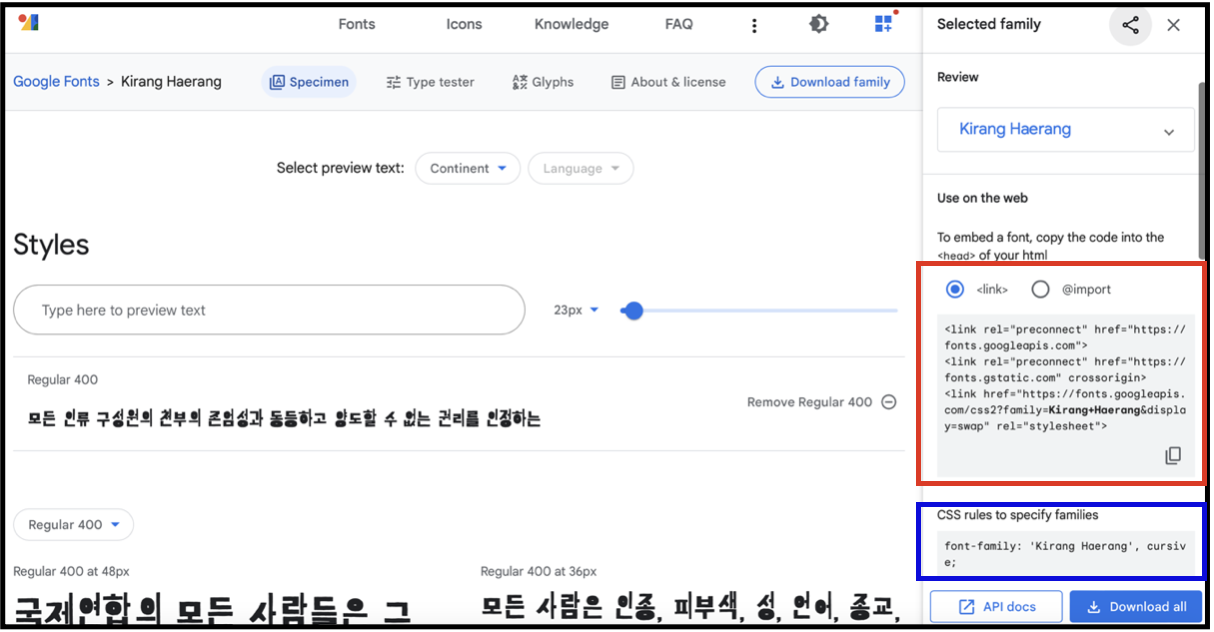Open the more options vertical dots menu

pos(755,25)
